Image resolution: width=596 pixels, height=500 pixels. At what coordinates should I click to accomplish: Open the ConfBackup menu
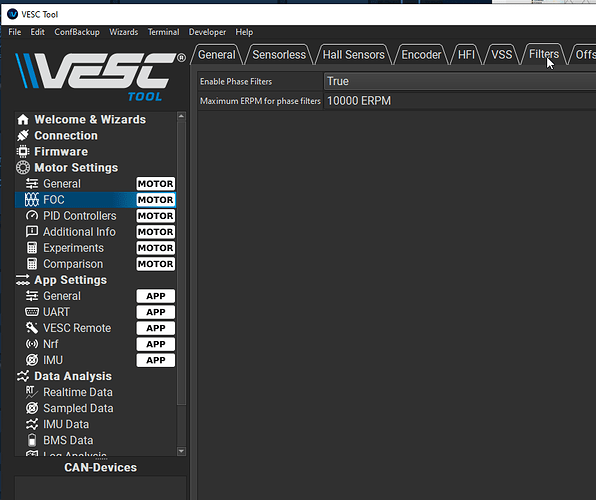77,32
